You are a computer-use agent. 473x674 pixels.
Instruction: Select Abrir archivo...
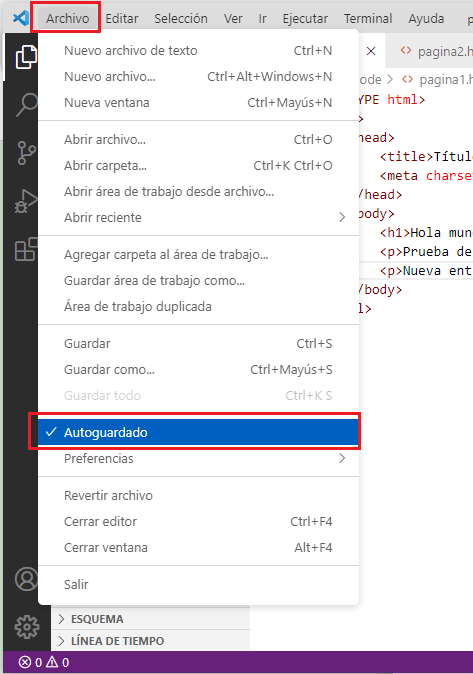point(198,140)
